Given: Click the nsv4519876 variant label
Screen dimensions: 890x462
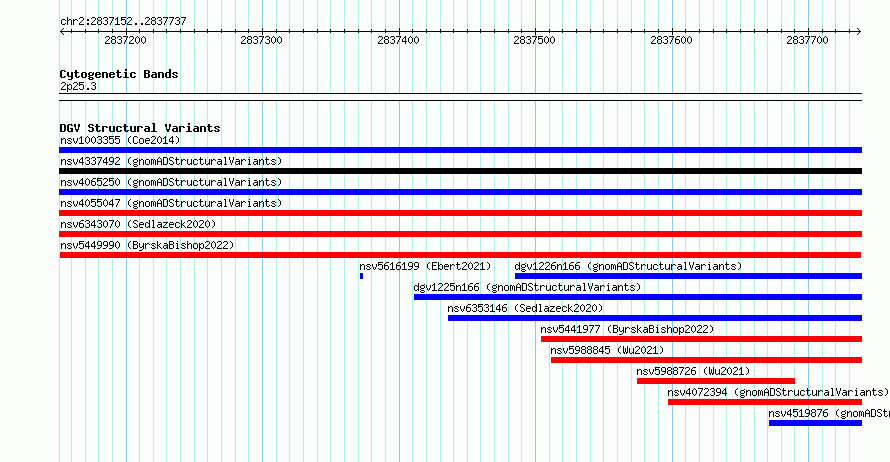Looking at the screenshot, I should (829, 413).
